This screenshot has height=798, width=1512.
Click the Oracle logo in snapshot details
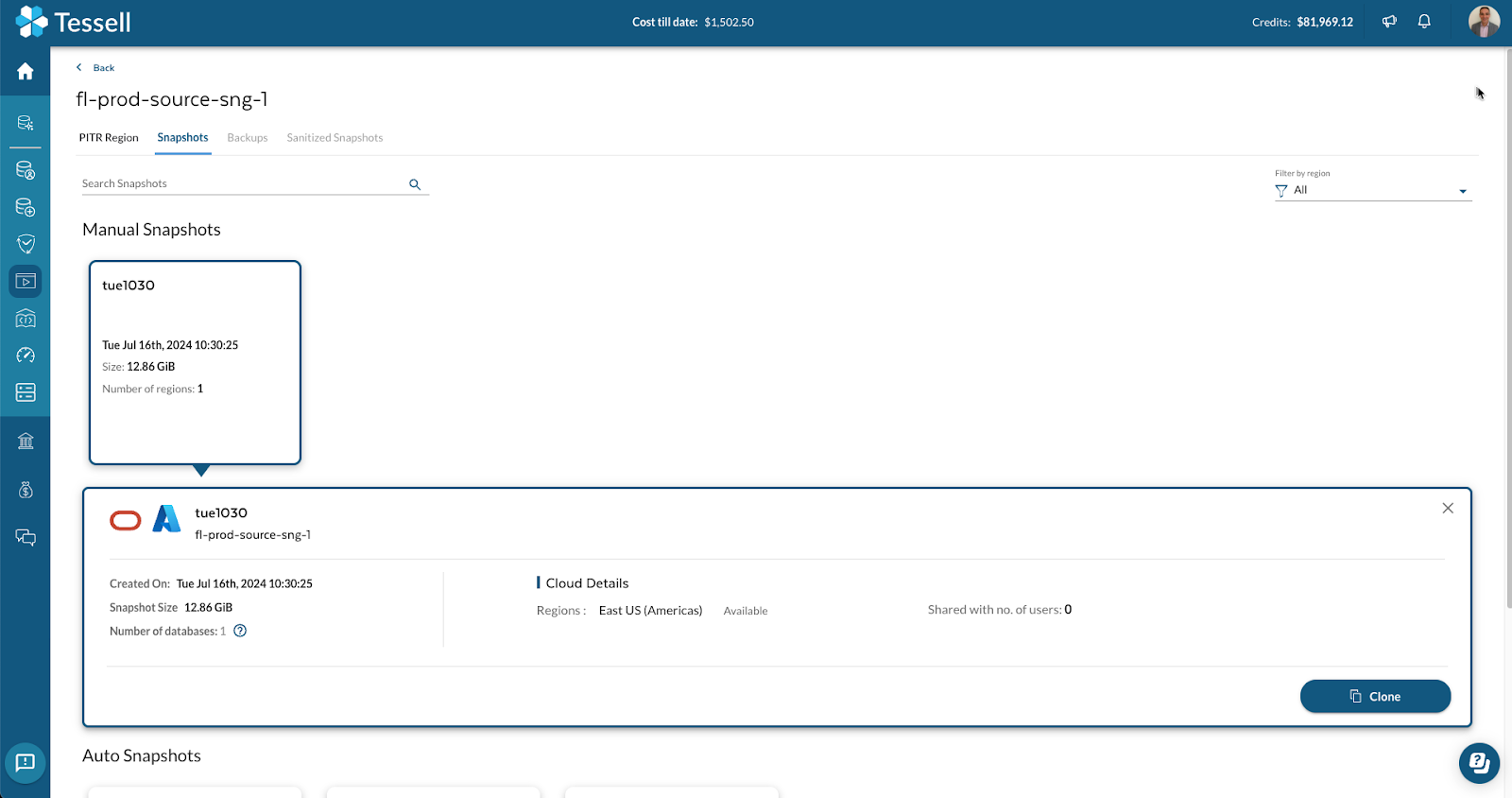[x=126, y=520]
